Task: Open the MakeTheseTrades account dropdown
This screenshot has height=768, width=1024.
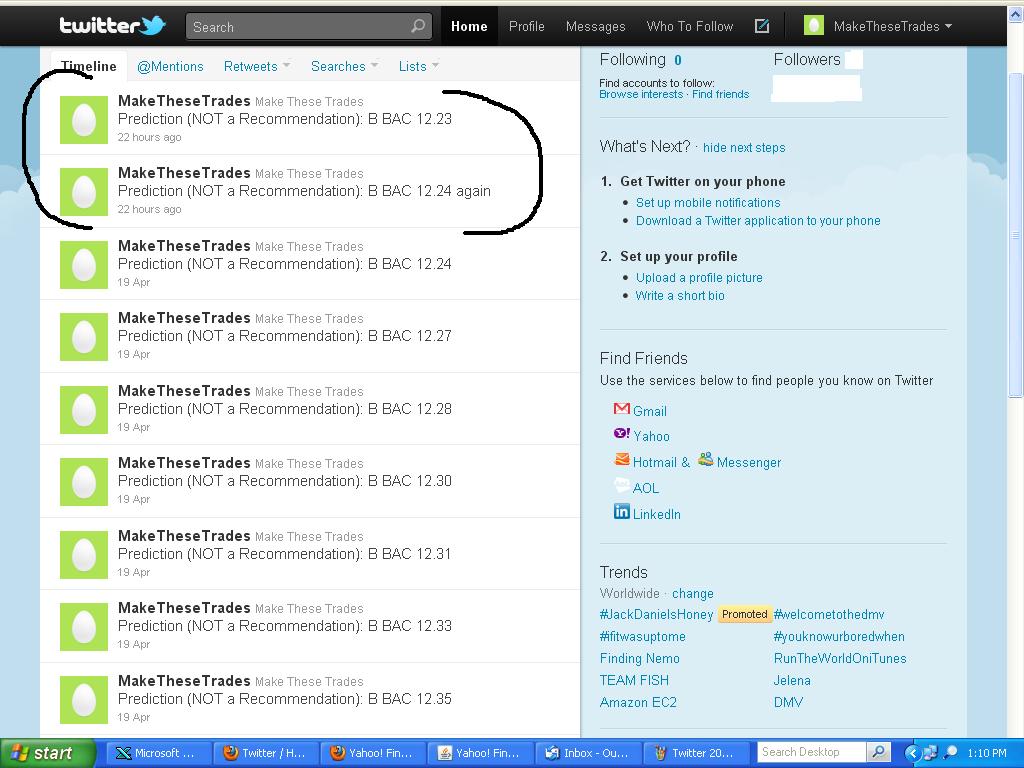Action: pyautogui.click(x=892, y=27)
